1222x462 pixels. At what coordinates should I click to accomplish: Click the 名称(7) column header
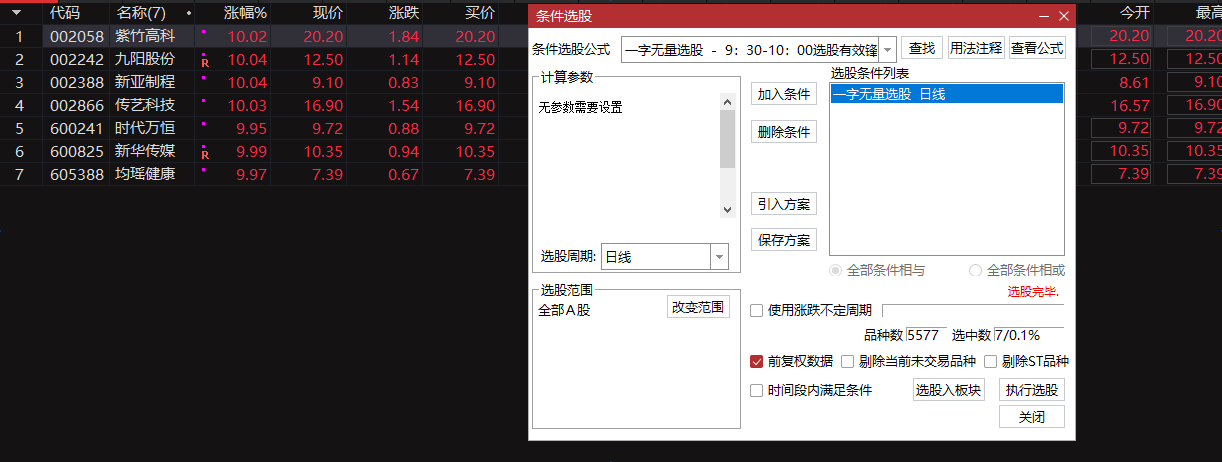(140, 13)
